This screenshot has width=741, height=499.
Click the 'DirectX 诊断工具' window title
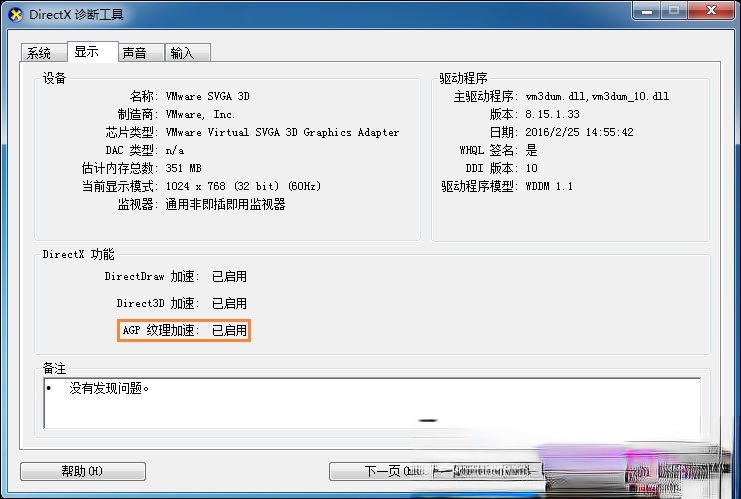point(76,15)
